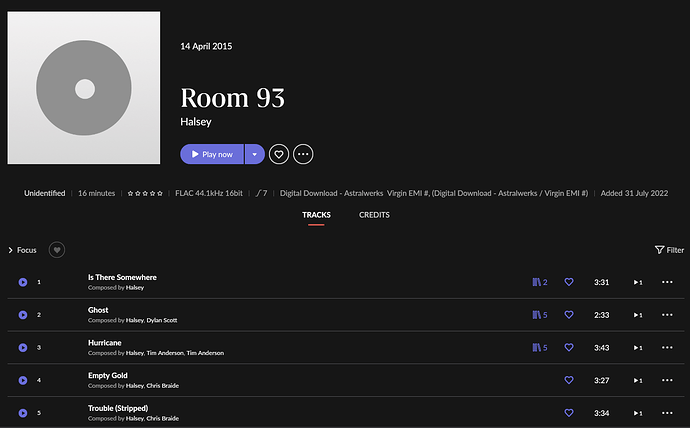Open more options for Empty Gold track
Screen dimensions: 690x428
pos(667,380)
